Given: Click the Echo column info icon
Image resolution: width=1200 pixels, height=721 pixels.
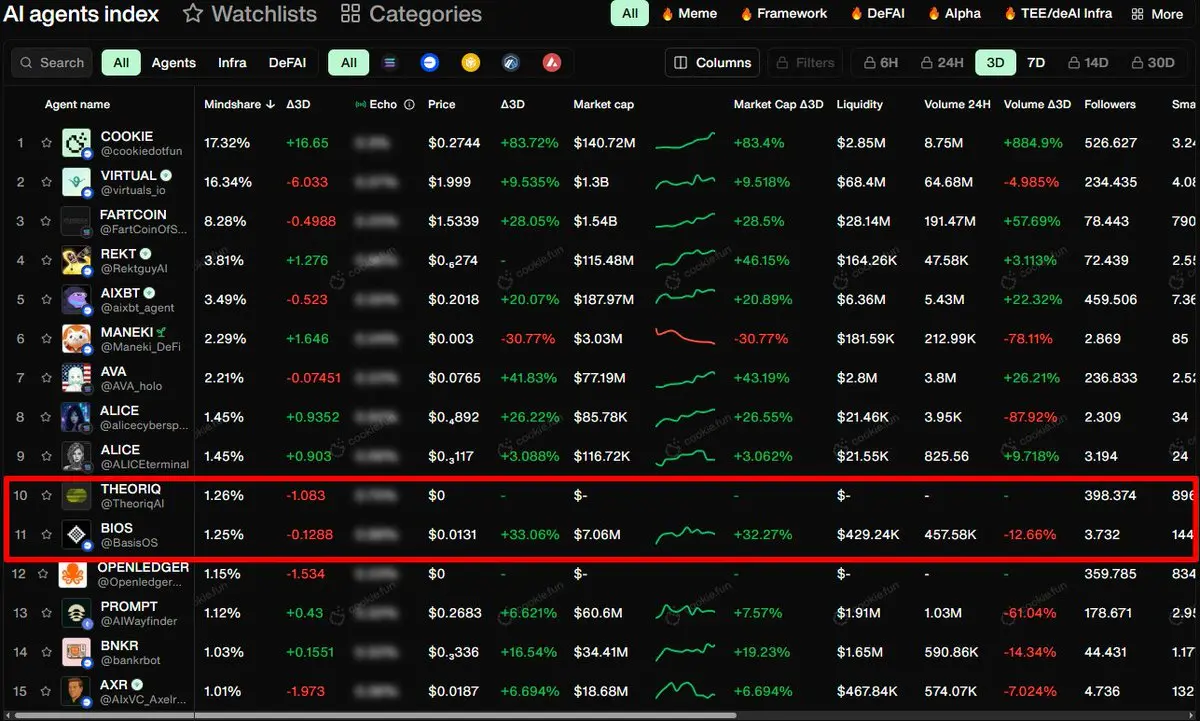Looking at the screenshot, I should click(409, 104).
